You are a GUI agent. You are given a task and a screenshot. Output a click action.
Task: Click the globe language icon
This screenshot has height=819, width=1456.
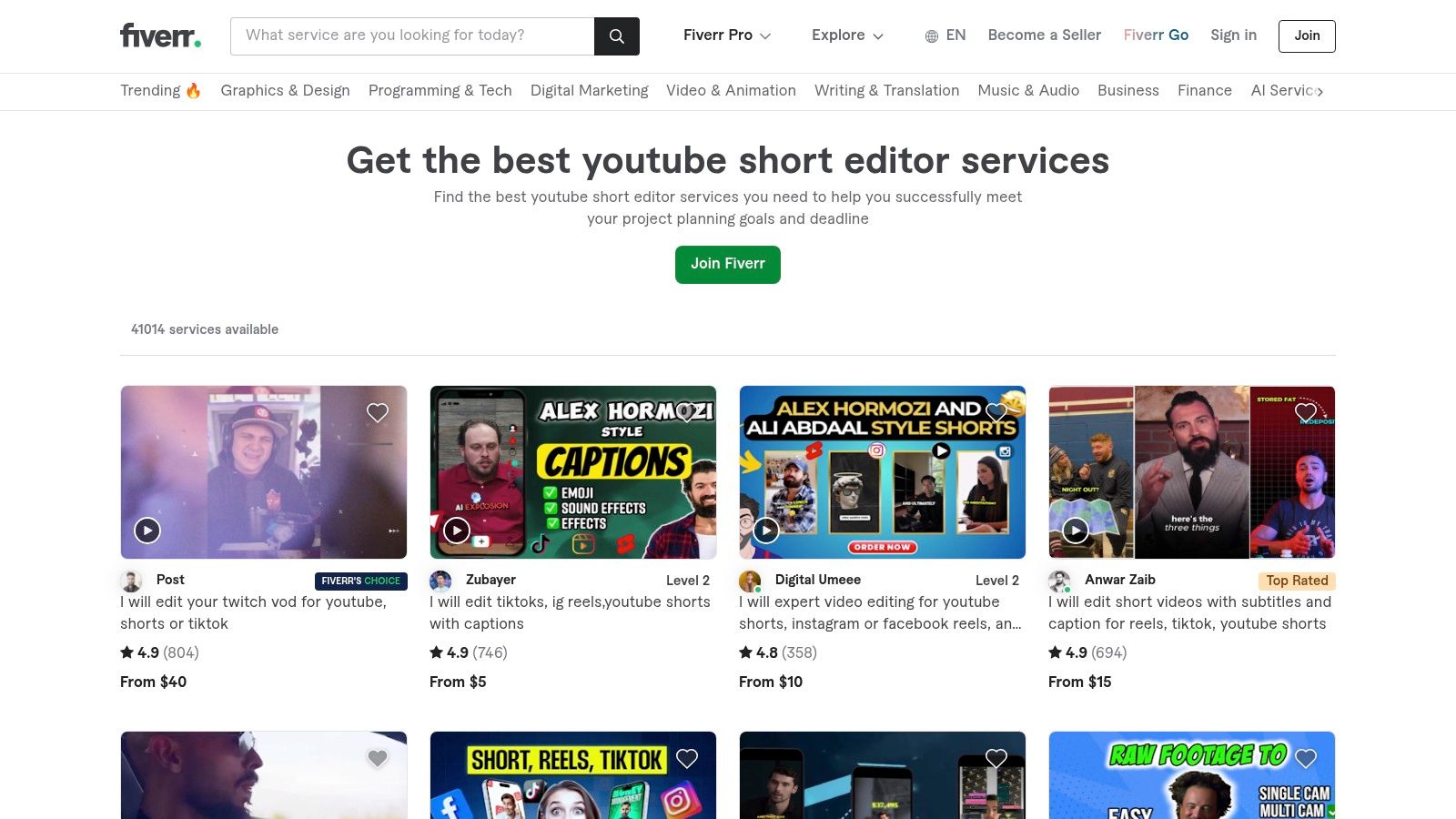click(x=932, y=36)
